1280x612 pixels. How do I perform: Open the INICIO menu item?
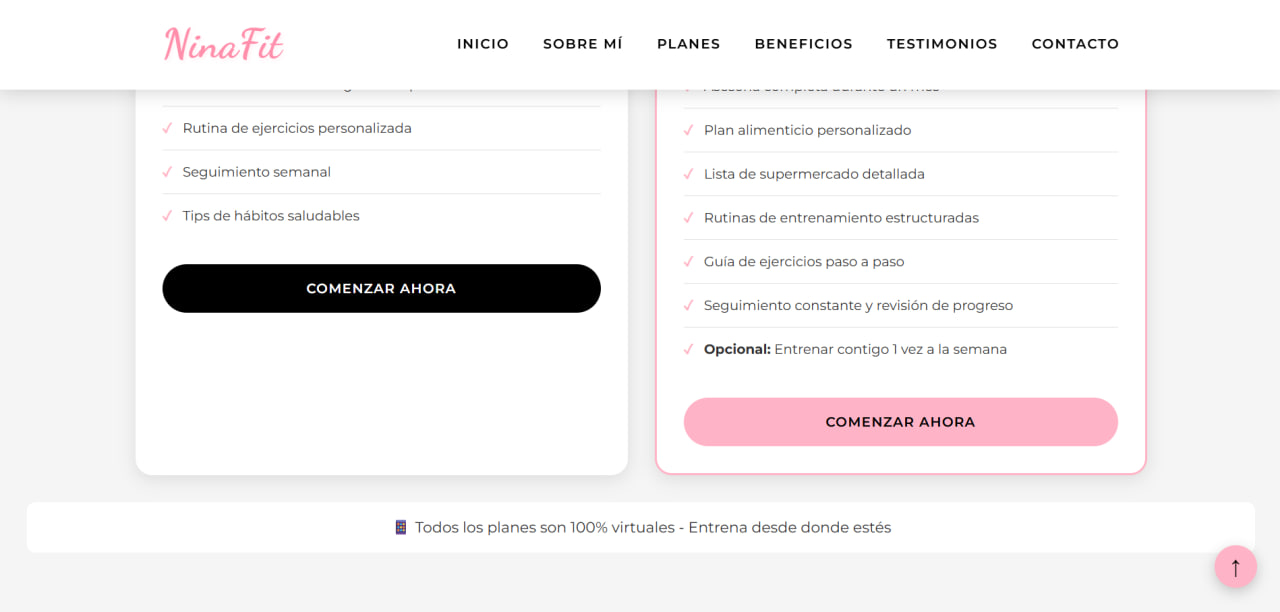(483, 43)
